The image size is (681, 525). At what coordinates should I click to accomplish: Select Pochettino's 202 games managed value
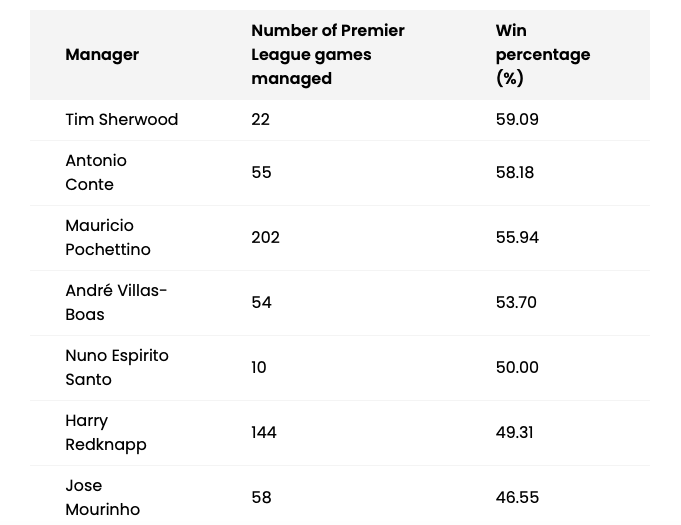[x=265, y=238]
